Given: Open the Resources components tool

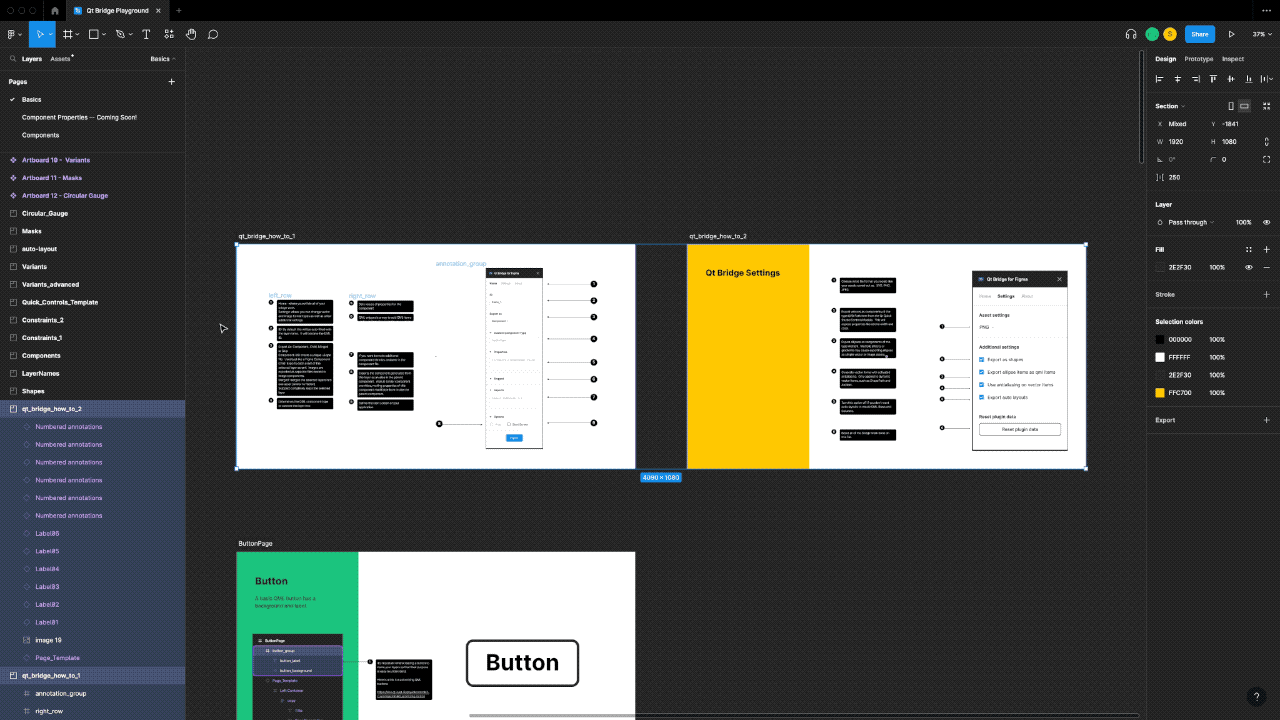Looking at the screenshot, I should tap(169, 34).
